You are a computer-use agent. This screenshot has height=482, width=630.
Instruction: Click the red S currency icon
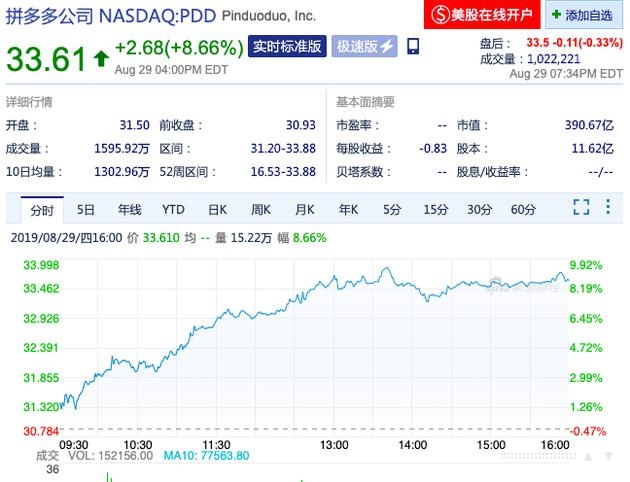[436, 15]
